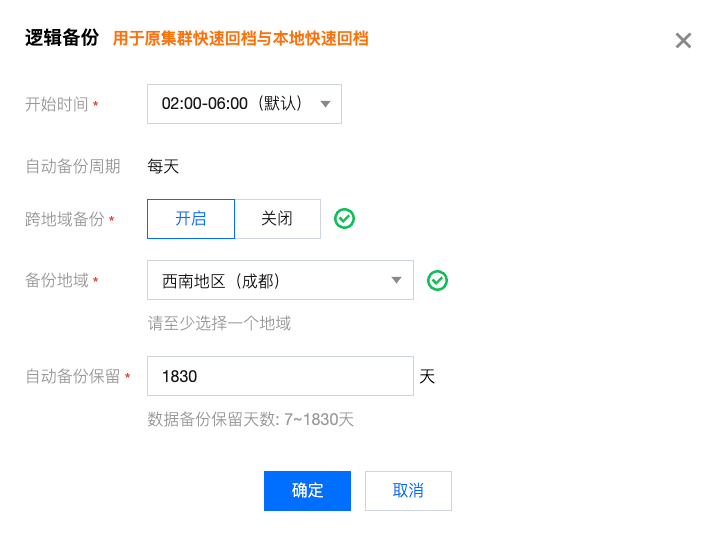
Task: Close the 逻辑备份 dialog with X
Action: click(683, 41)
